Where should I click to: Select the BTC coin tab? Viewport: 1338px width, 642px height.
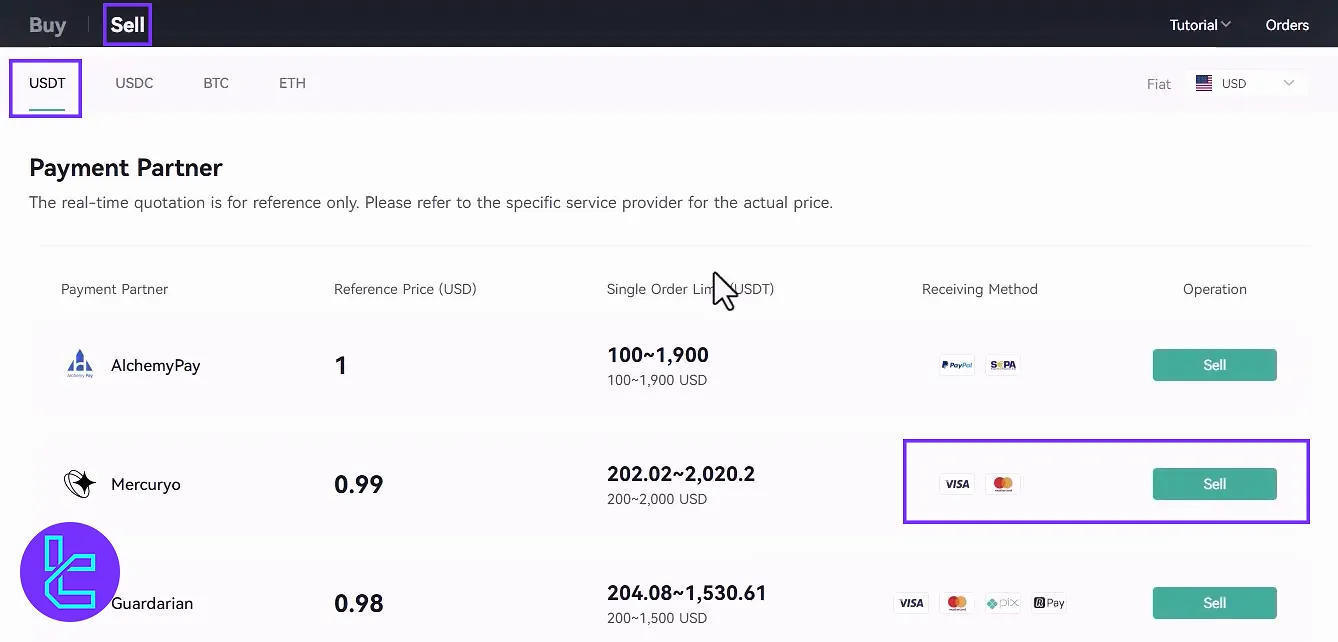216,84
